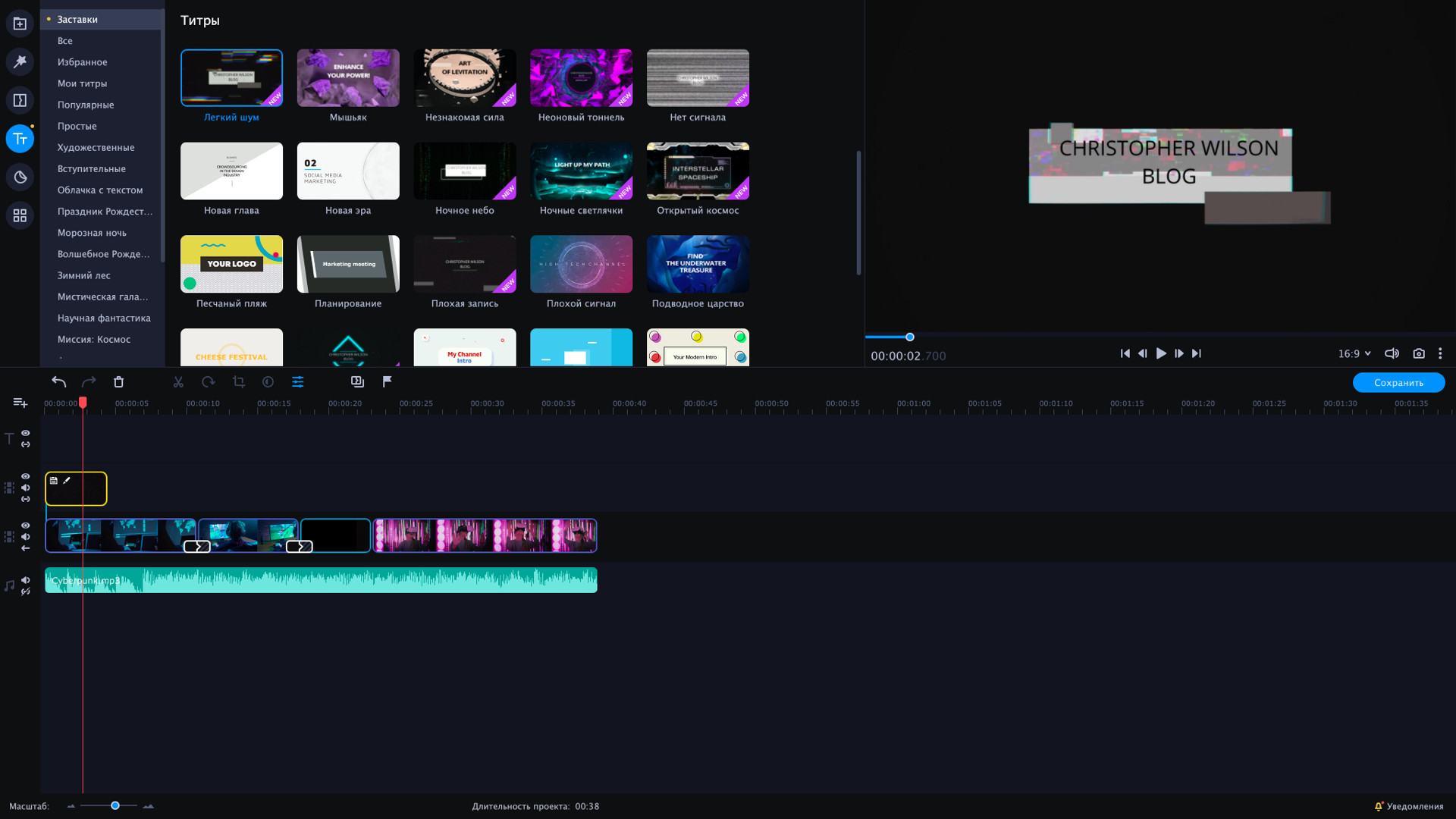
Task: Open the Filters magic wand panel
Action: tap(20, 61)
